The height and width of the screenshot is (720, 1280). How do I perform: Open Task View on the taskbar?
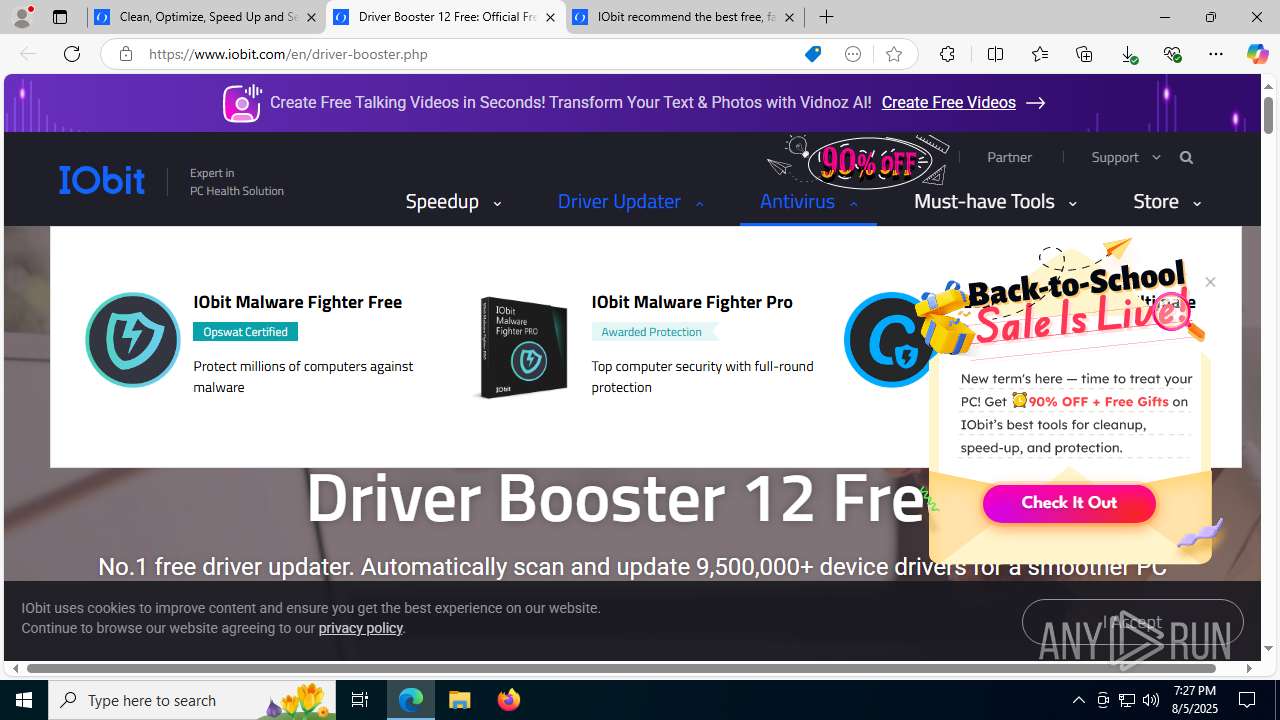tap(360, 700)
